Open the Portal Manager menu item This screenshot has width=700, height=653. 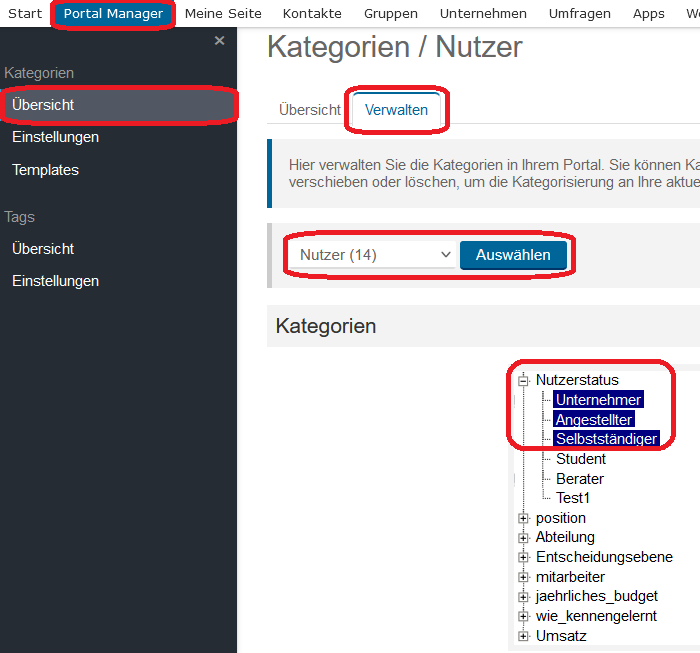click(x=113, y=13)
